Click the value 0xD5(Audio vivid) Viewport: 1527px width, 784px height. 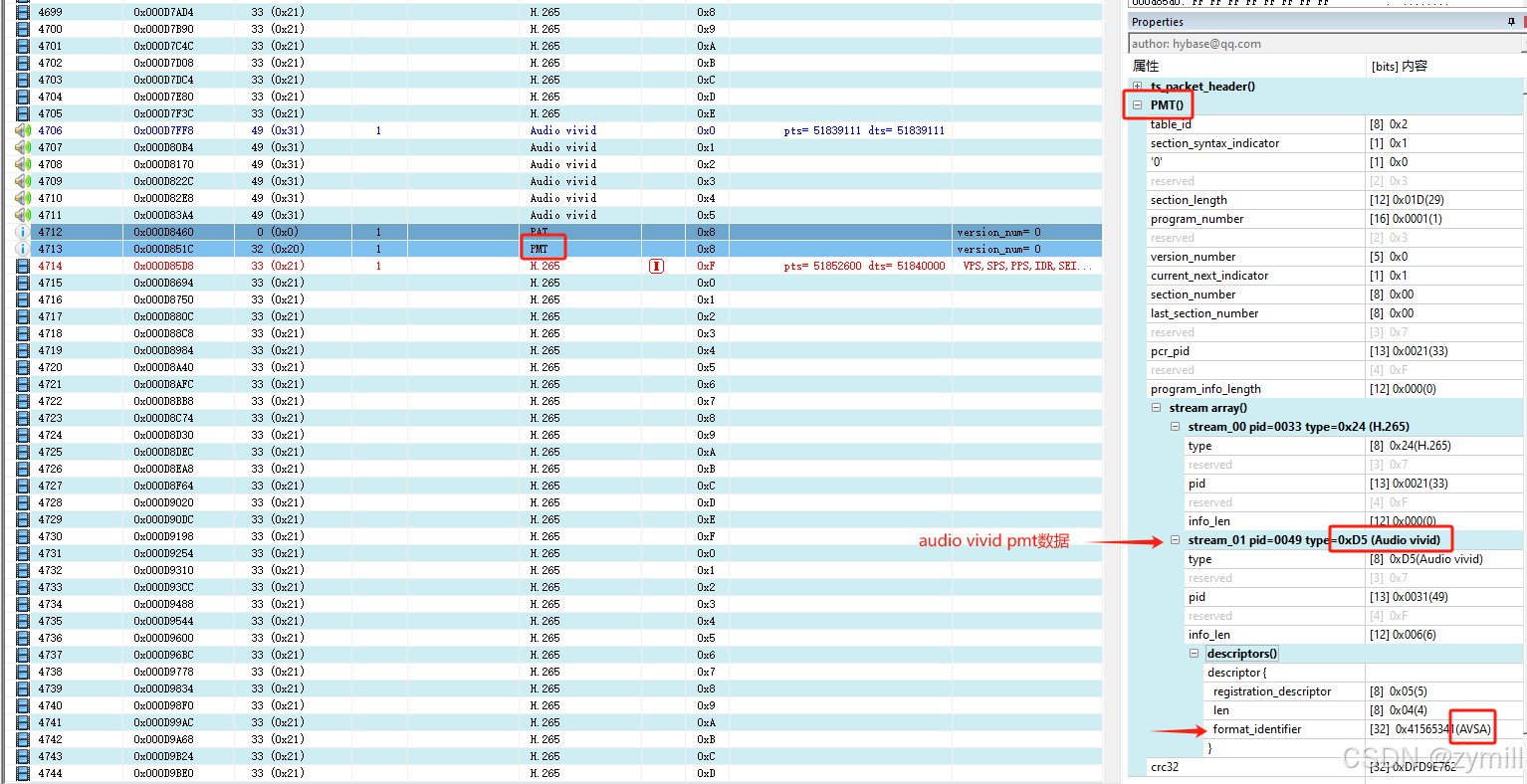pos(1436,559)
